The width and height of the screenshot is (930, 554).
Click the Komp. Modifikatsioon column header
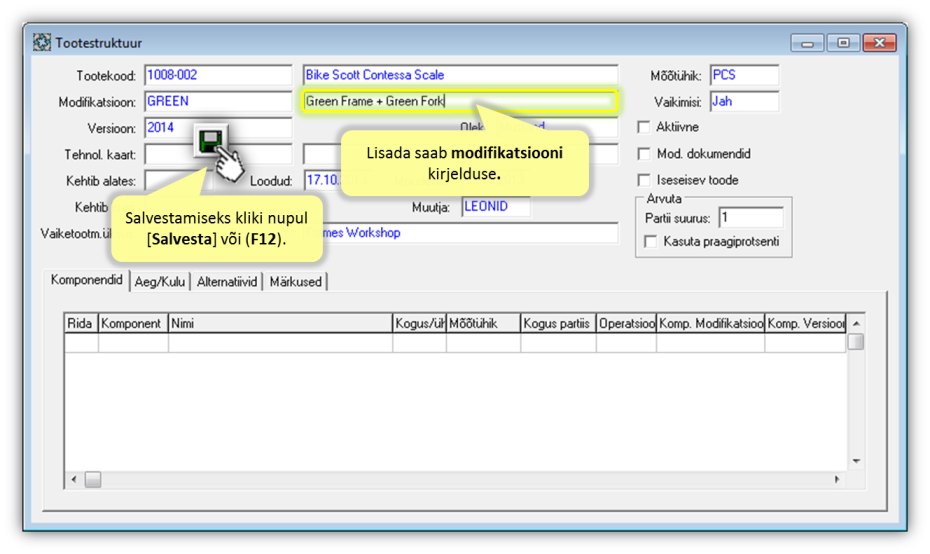[x=711, y=323]
